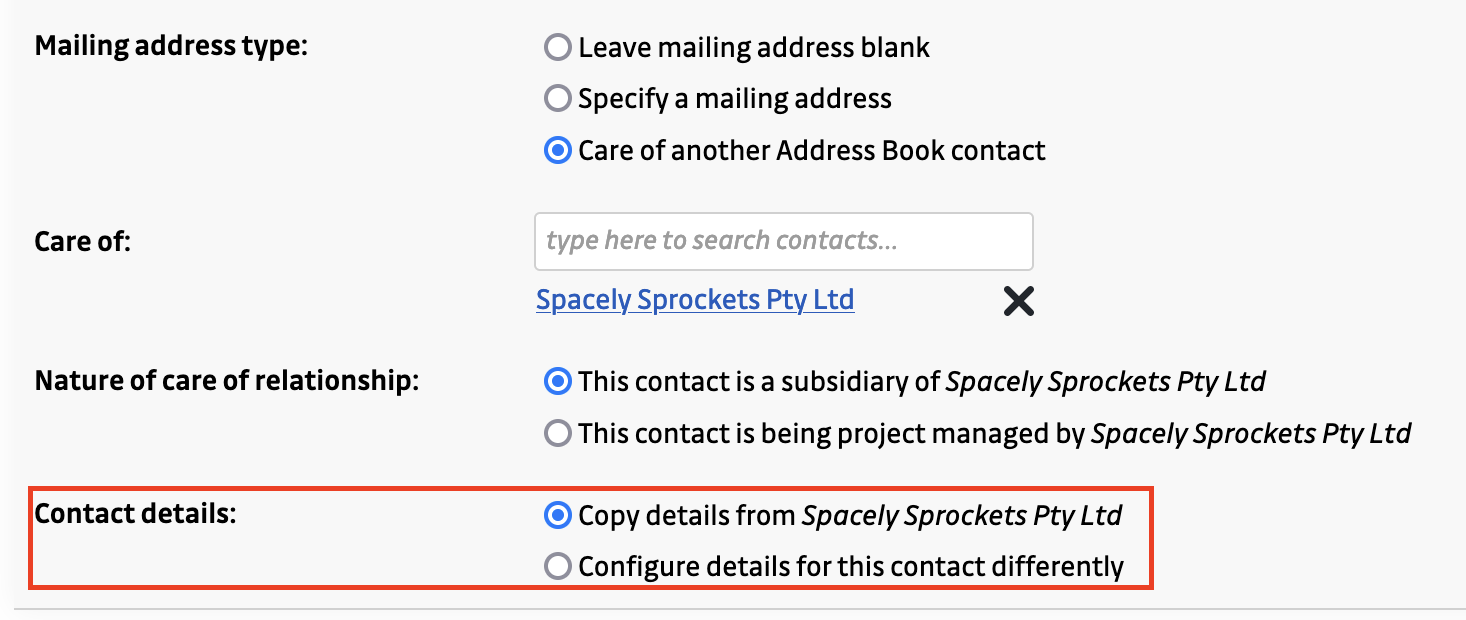Viewport: 1466px width, 620px height.
Task: Click the Nature of care of relationship label
Action: coord(226,381)
